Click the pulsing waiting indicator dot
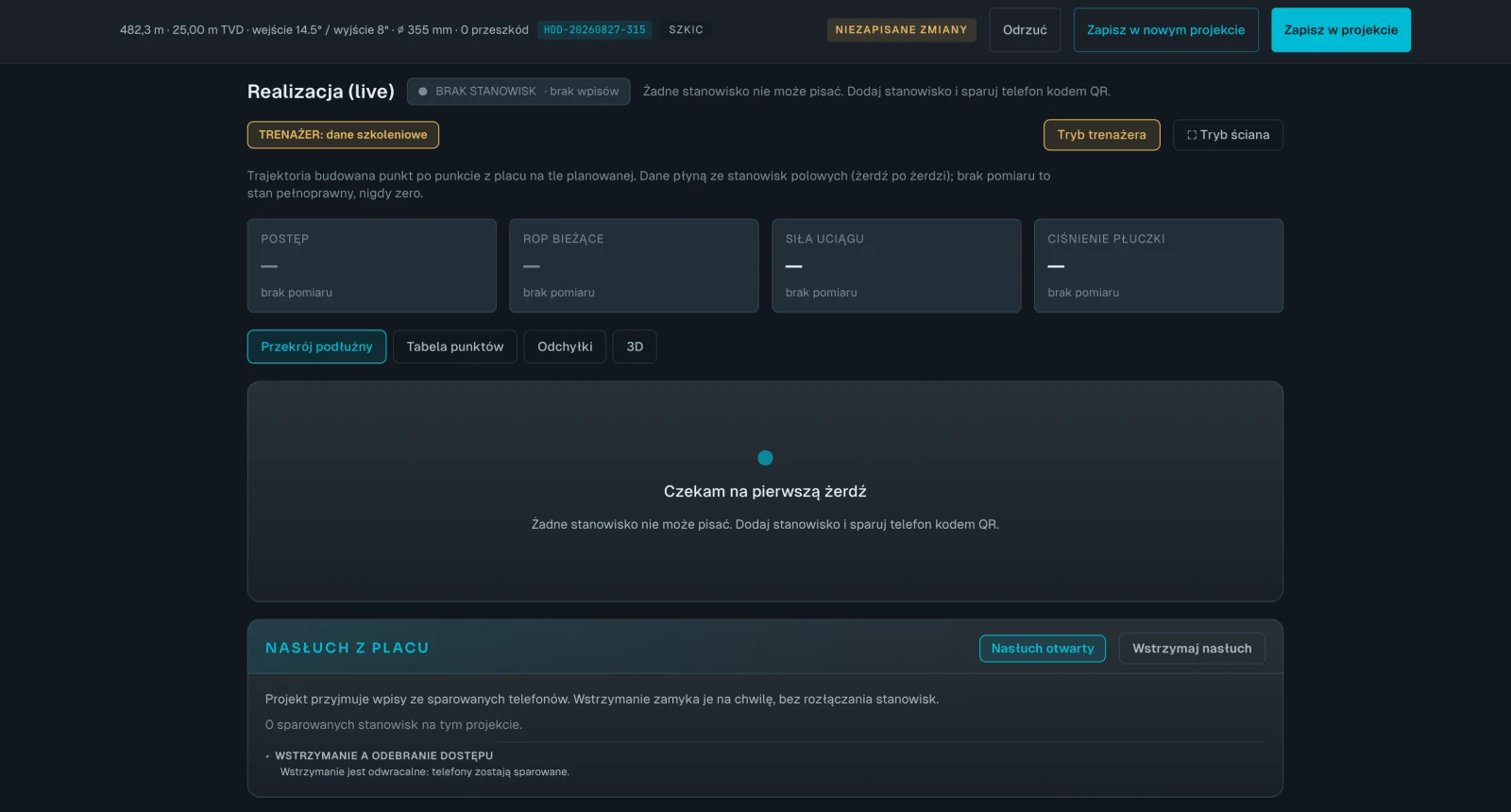1511x812 pixels. tap(765, 458)
